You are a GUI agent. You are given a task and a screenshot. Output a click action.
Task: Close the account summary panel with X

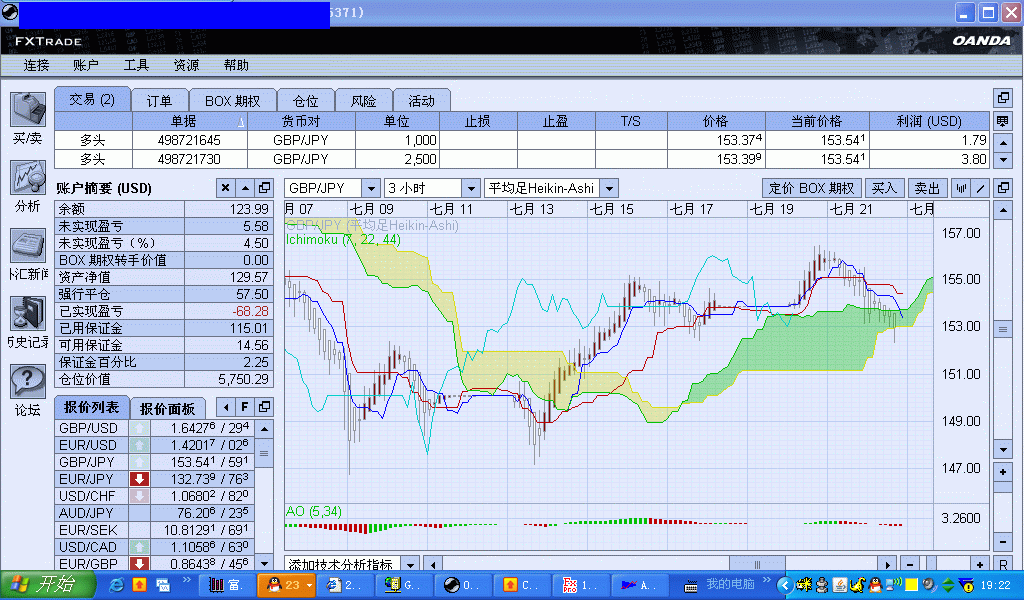226,188
